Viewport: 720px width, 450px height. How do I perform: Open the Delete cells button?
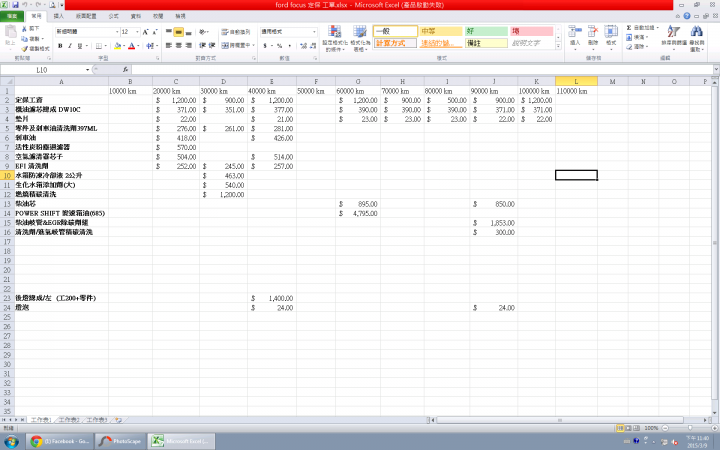click(593, 38)
